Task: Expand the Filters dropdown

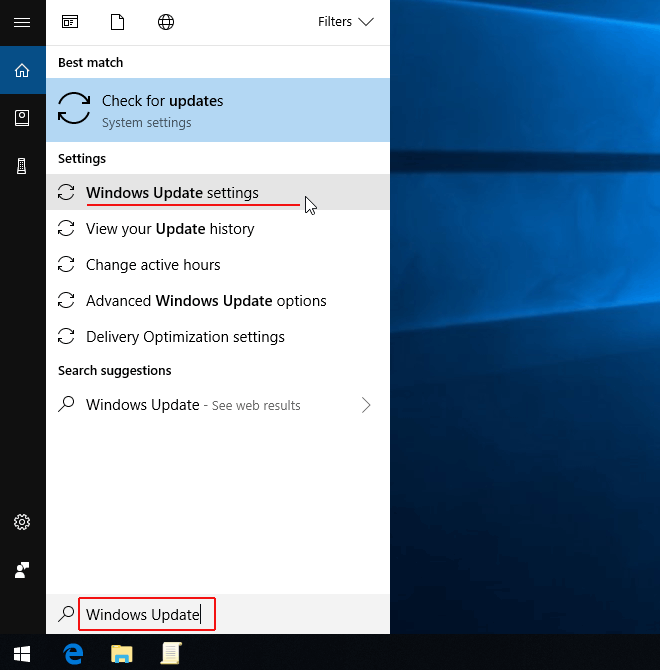Action: tap(346, 22)
